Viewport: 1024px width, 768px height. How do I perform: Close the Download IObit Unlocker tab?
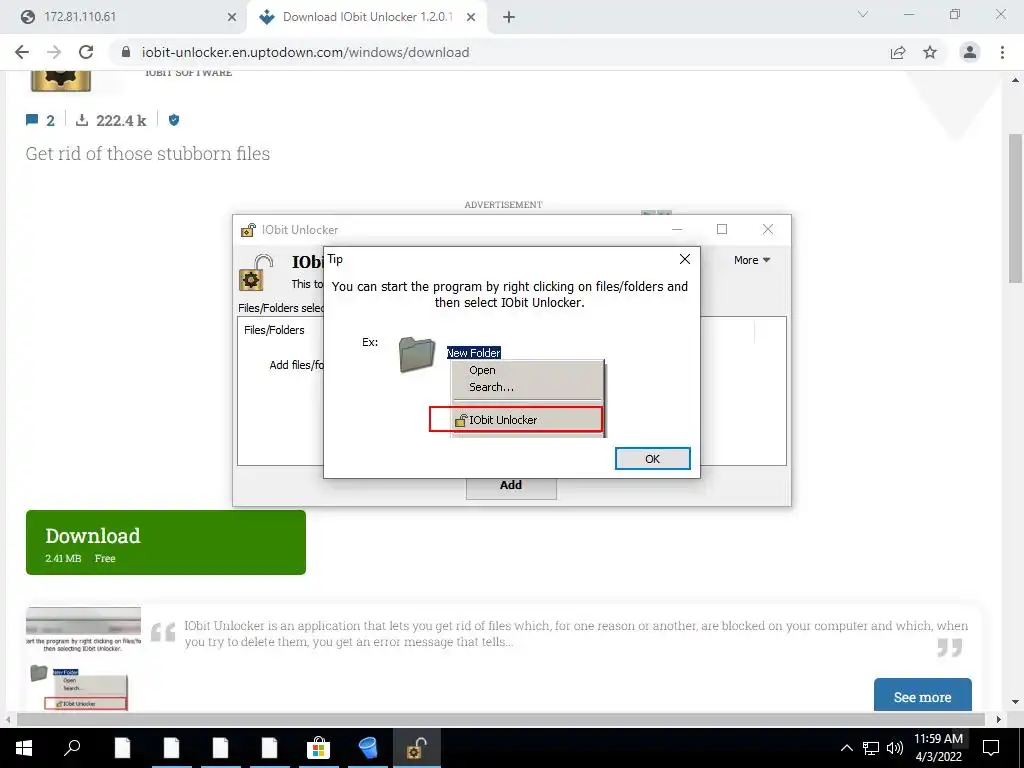tap(471, 17)
